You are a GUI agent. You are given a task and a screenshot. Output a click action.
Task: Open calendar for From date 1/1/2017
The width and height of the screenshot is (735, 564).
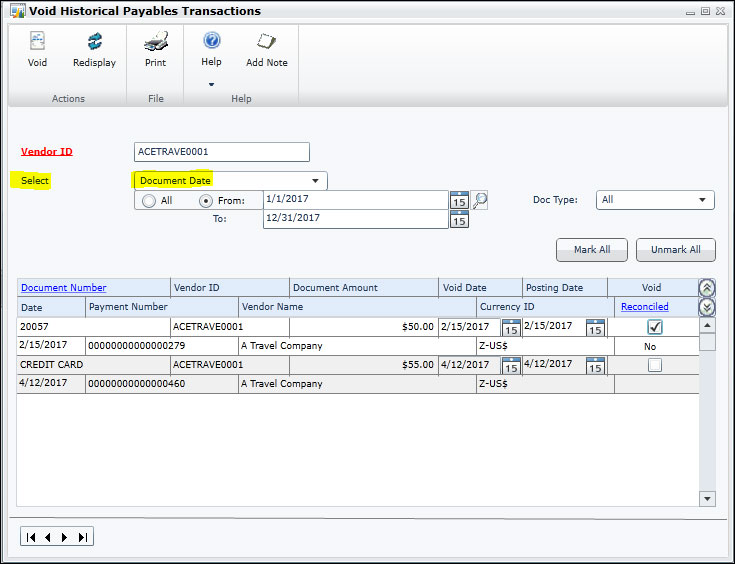(459, 200)
